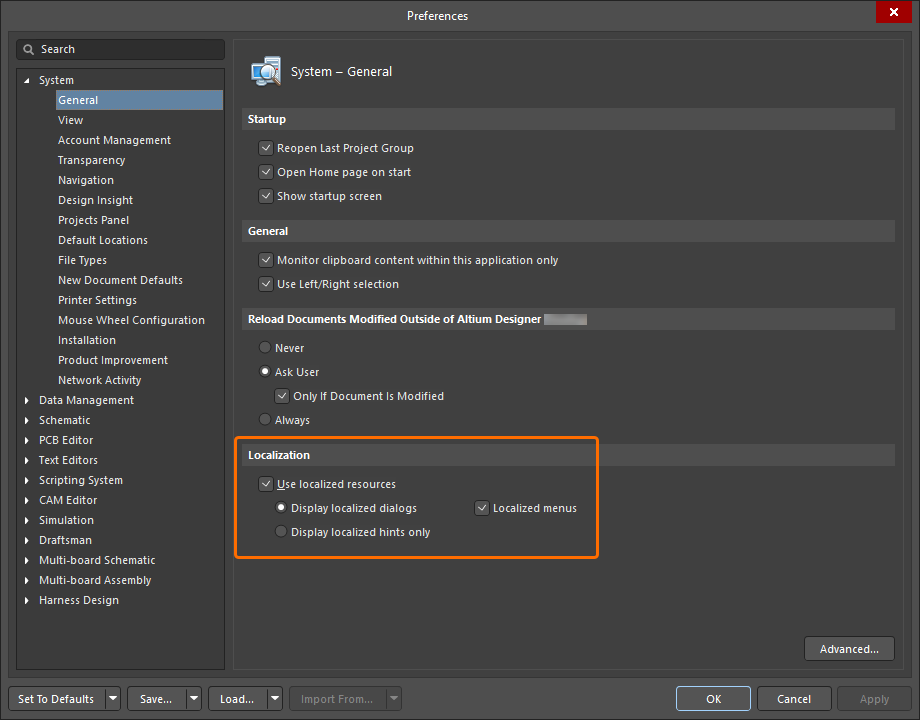Click the Cancel button
This screenshot has height=720, width=920.
click(x=794, y=699)
